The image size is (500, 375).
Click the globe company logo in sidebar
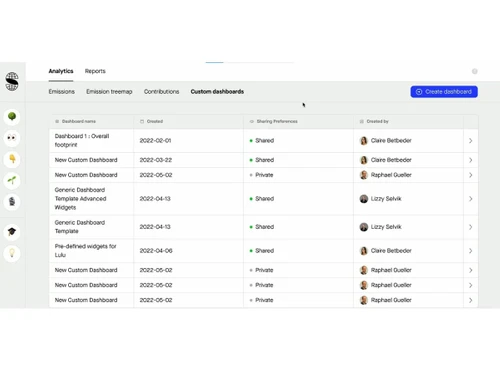click(x=12, y=81)
